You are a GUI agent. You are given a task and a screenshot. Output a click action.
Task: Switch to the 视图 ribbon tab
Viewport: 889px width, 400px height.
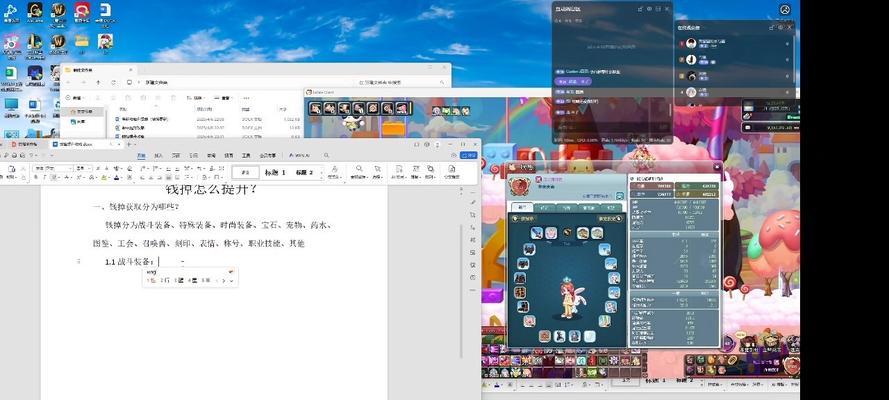click(228, 155)
